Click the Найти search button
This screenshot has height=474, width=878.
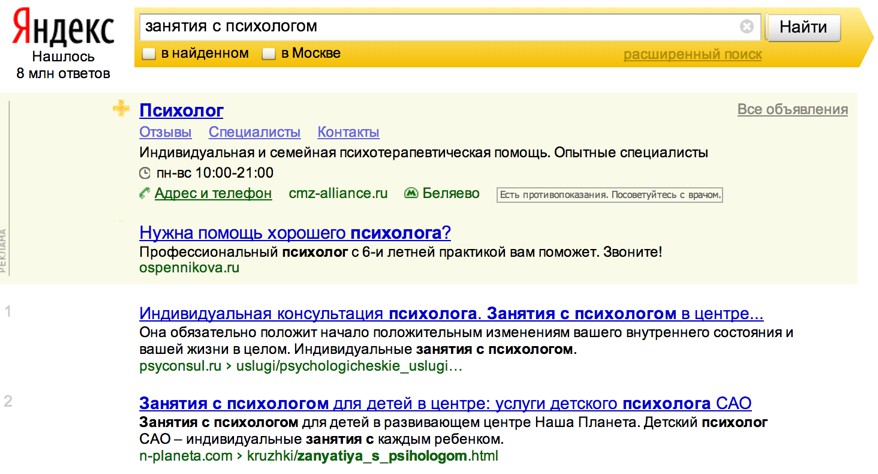point(803,27)
